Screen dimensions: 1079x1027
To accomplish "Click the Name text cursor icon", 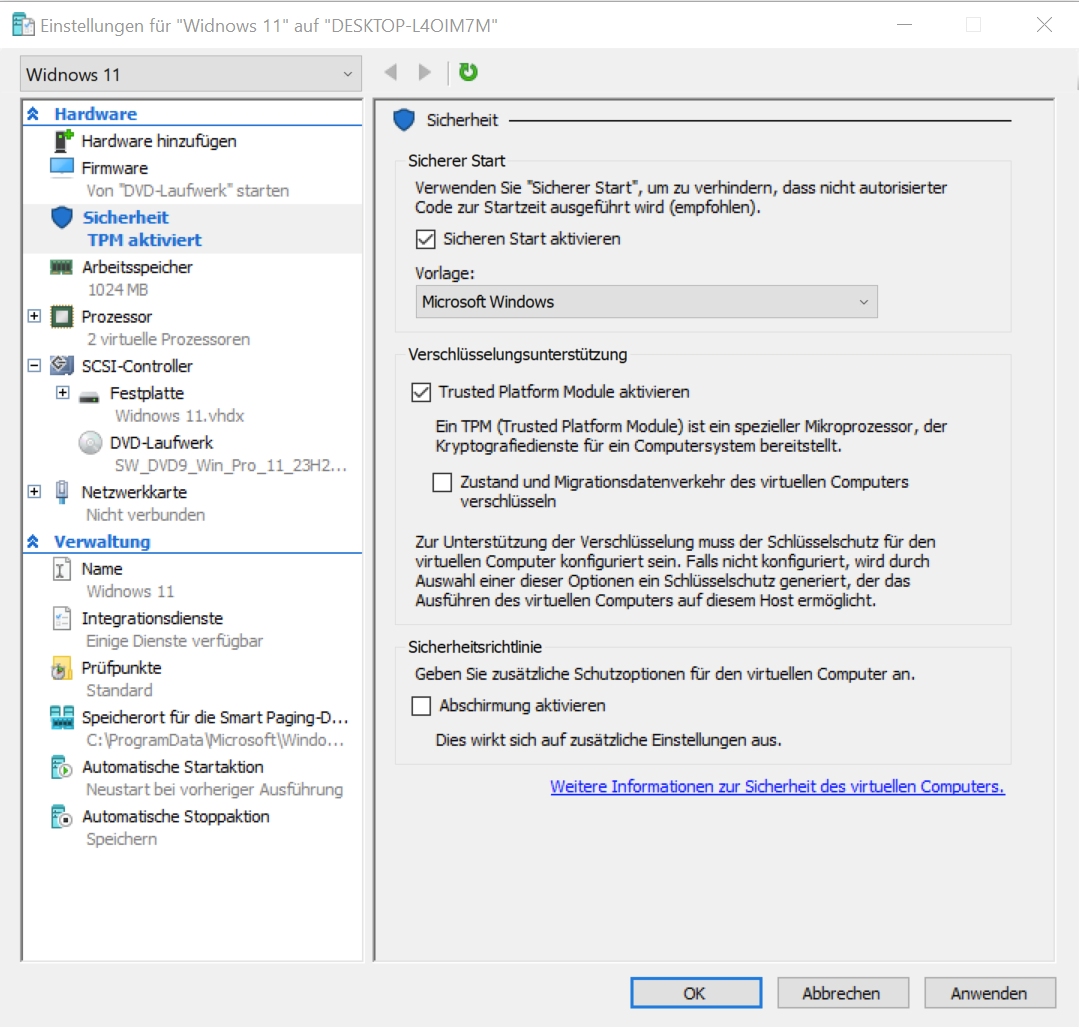I will pyautogui.click(x=61, y=569).
